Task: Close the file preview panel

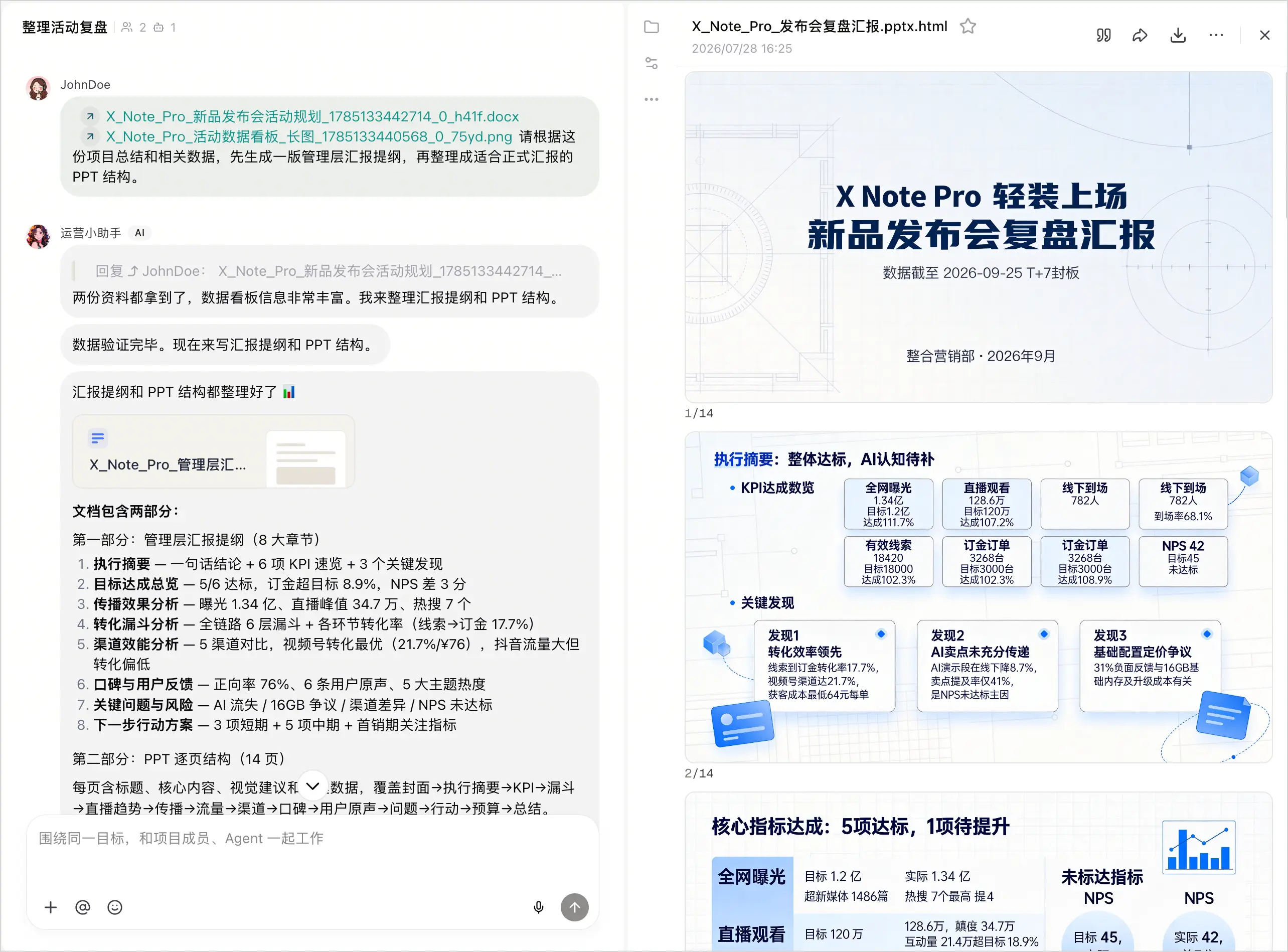Action: 1264,35
